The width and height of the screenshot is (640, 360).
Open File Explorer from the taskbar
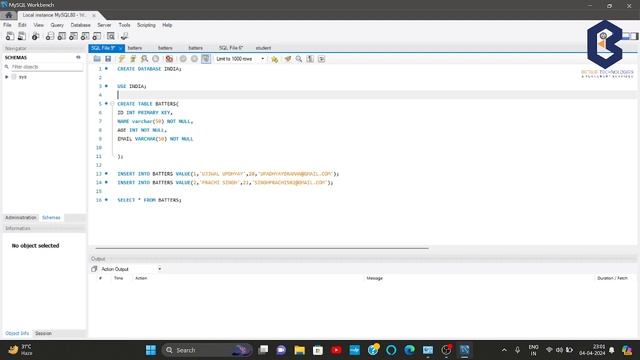300,350
